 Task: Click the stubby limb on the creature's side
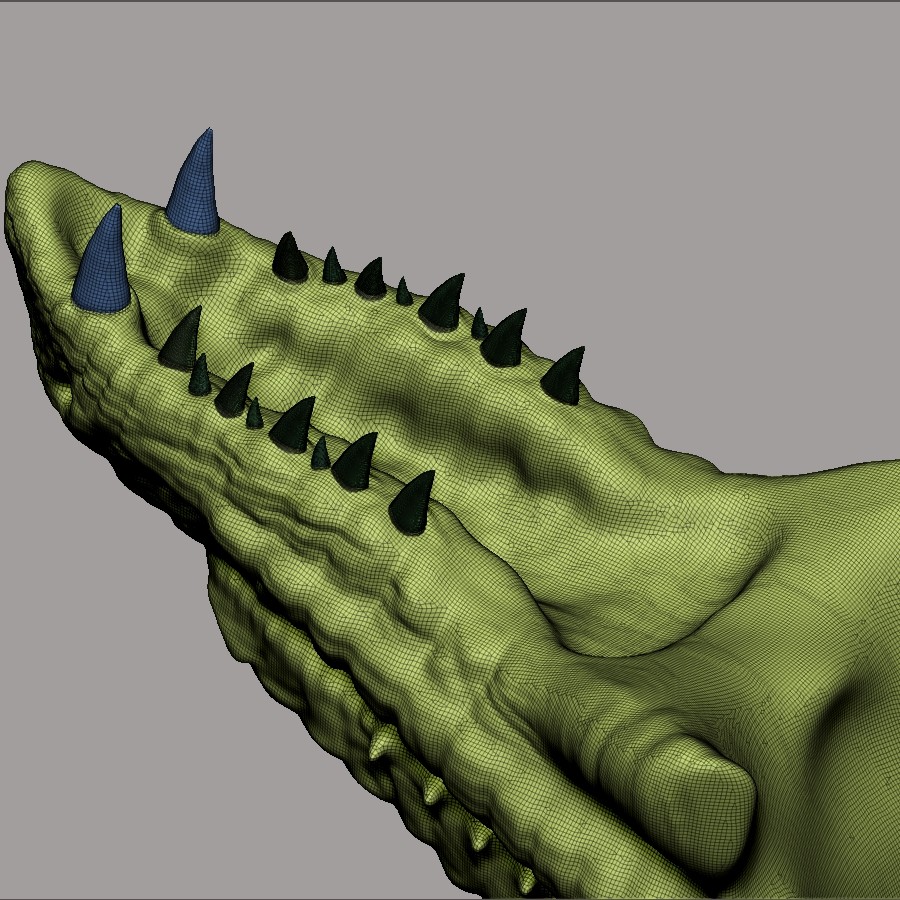tap(690, 790)
